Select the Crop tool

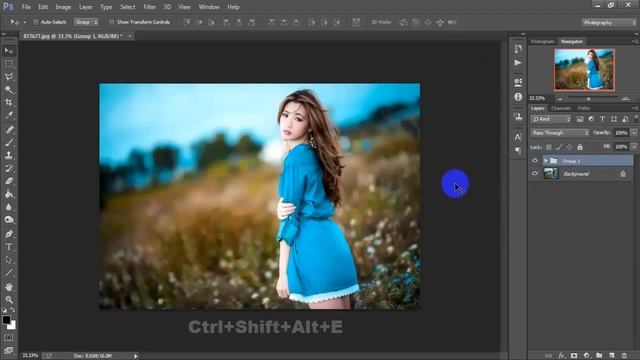(9, 102)
